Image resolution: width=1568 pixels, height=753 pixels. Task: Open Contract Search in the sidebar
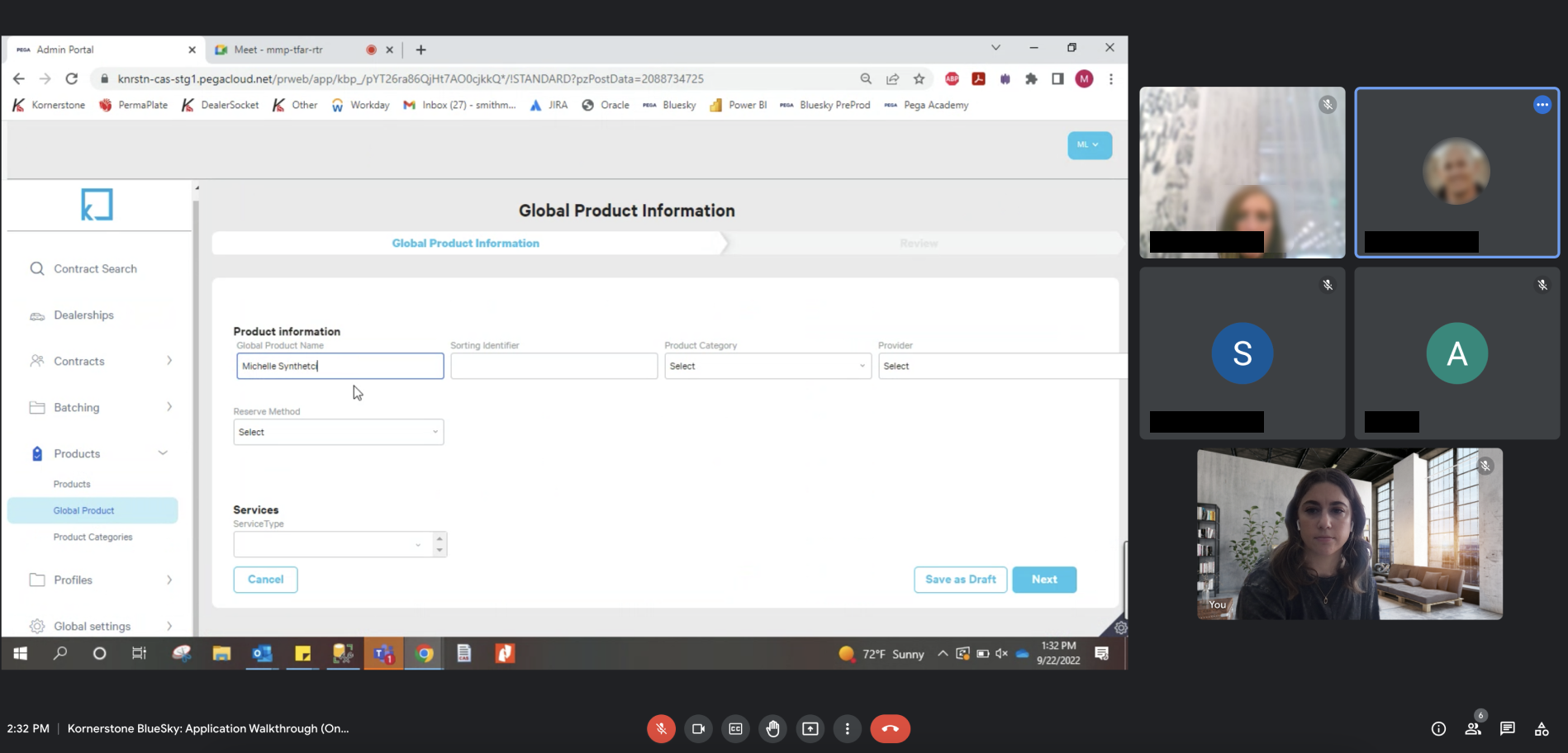(94, 268)
